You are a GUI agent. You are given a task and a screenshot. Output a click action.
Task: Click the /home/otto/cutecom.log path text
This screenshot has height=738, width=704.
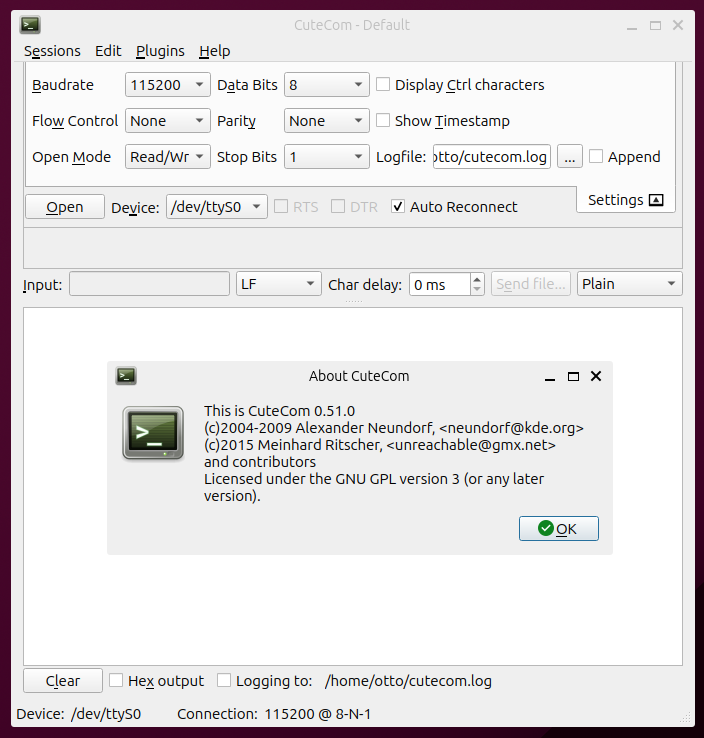pos(408,681)
